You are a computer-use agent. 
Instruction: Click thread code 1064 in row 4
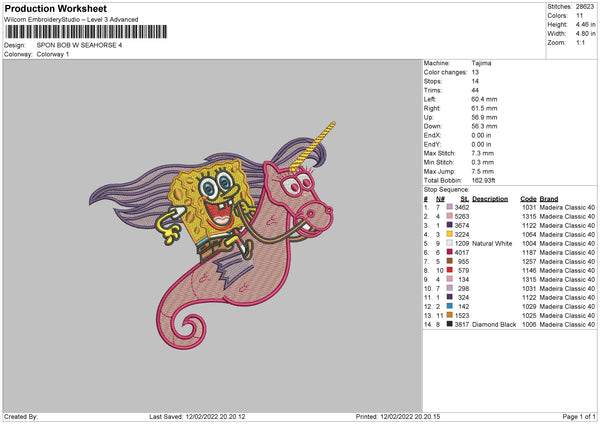click(529, 234)
